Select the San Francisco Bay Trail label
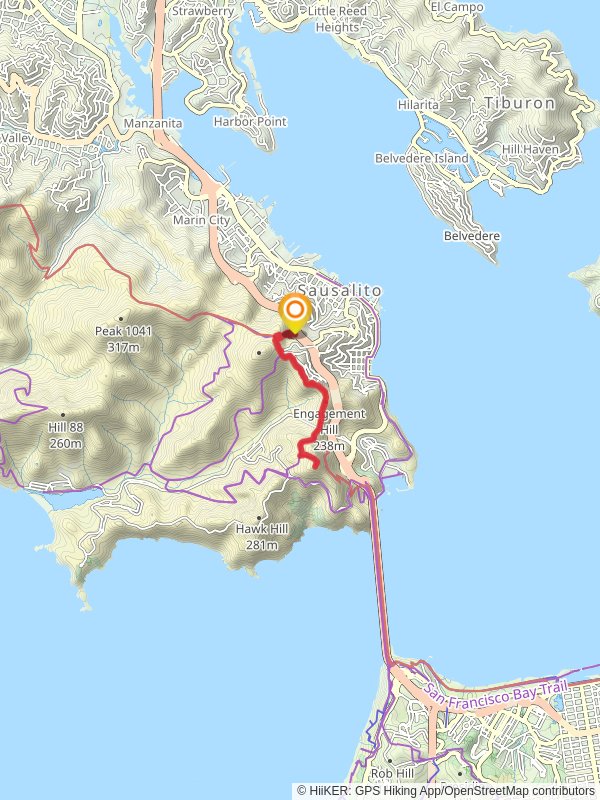The width and height of the screenshot is (600, 800). pyautogui.click(x=495, y=695)
